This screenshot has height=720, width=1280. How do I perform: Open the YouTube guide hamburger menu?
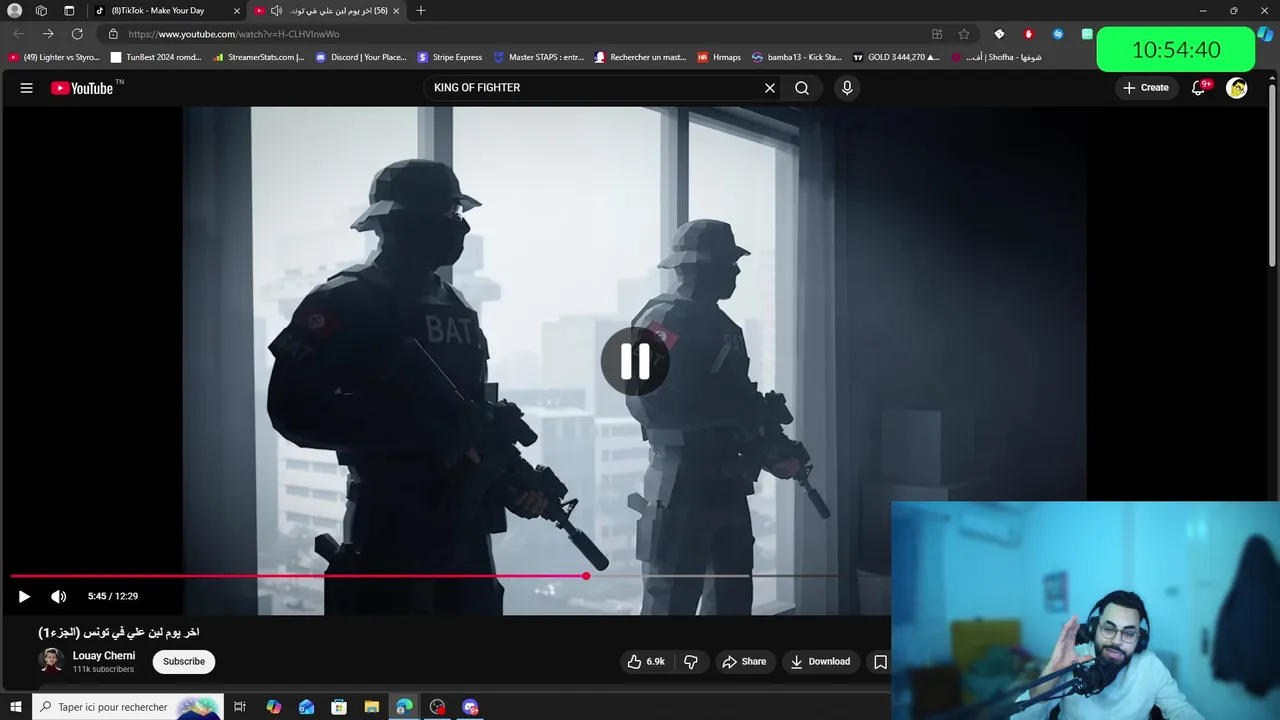[x=27, y=88]
